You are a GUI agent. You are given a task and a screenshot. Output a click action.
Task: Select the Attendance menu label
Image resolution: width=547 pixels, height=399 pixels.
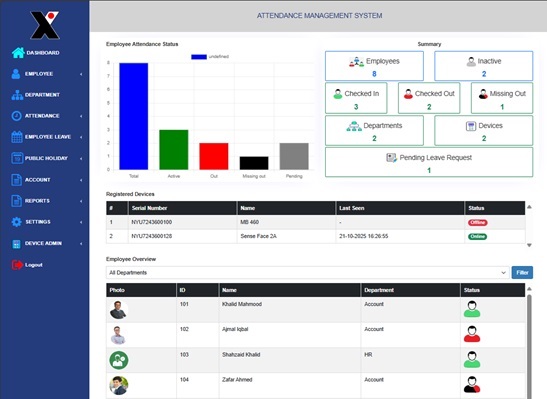click(x=42, y=116)
